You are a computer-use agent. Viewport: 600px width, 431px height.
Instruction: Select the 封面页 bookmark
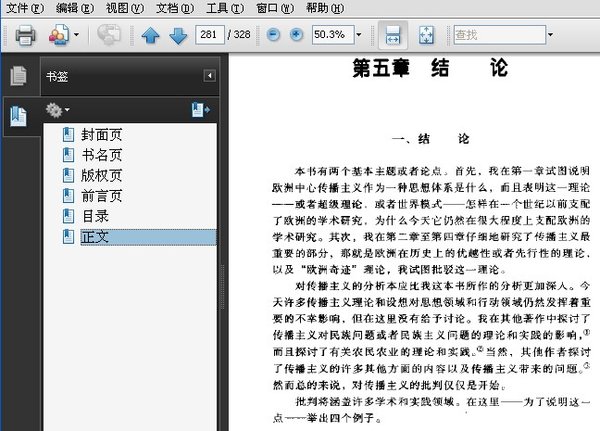101,133
